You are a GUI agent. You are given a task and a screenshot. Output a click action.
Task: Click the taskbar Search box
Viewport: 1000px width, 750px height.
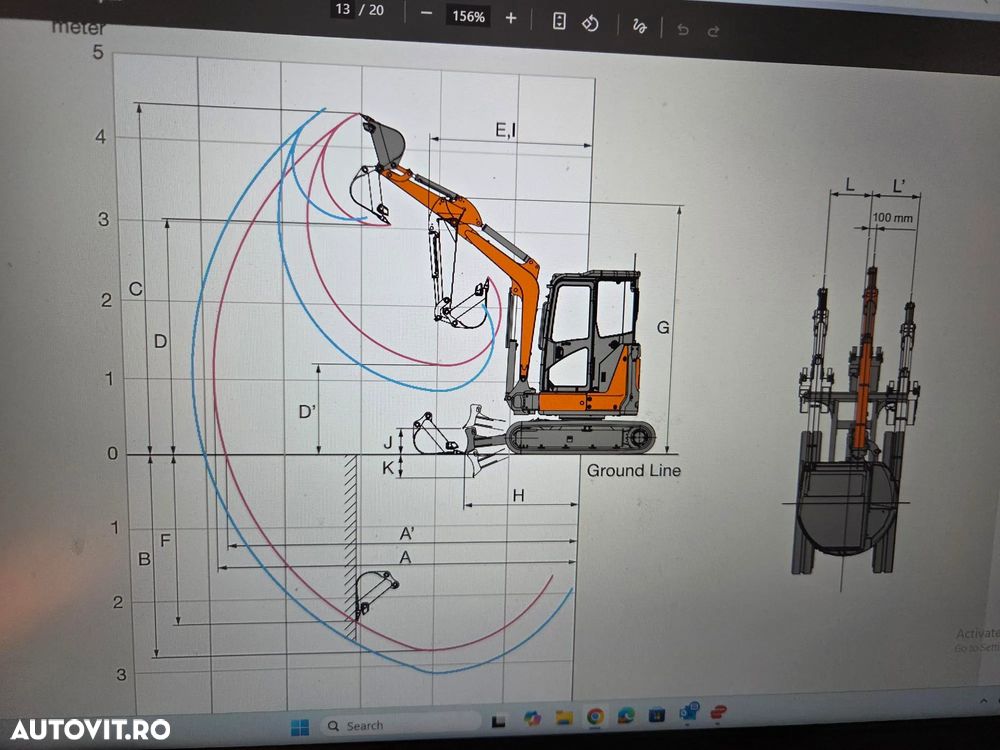click(x=402, y=725)
